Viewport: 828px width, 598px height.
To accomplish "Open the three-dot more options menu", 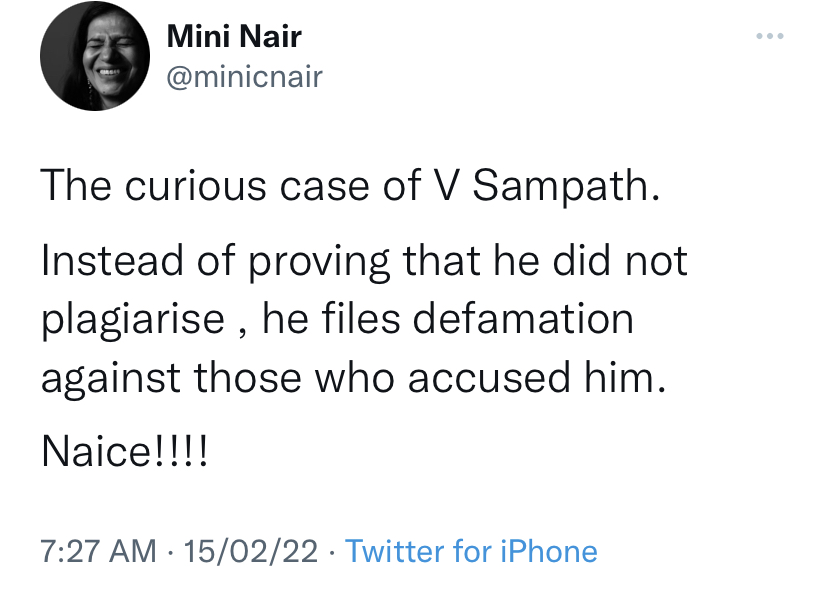I will click(769, 37).
